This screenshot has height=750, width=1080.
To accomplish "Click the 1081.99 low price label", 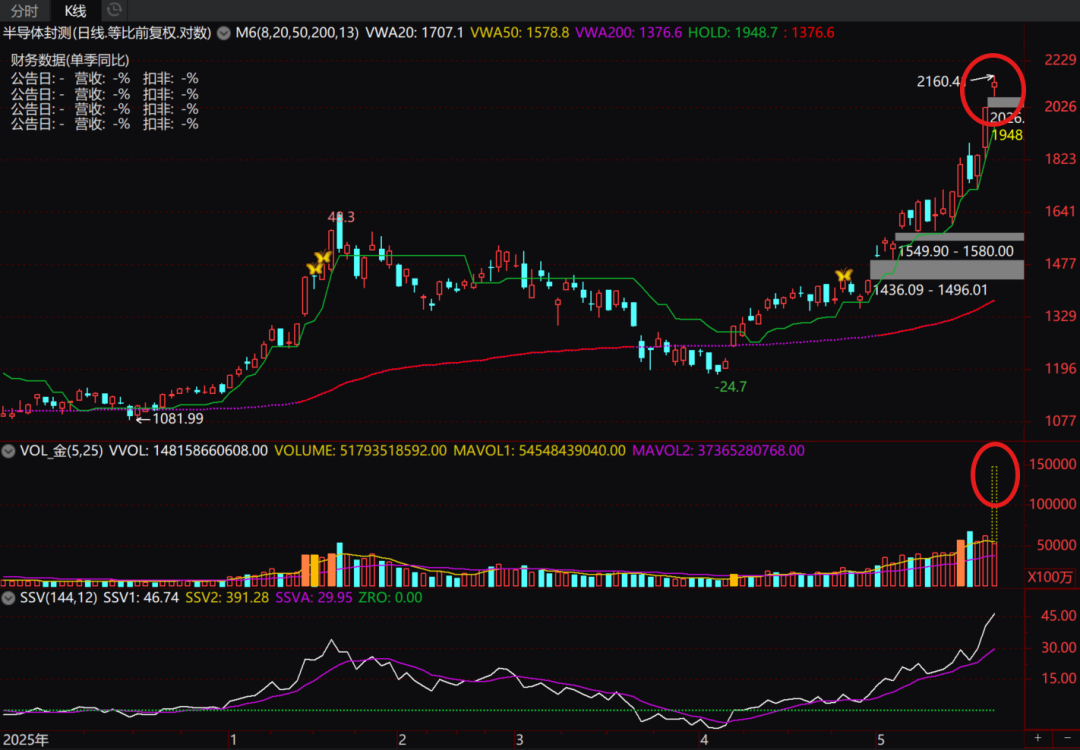I will pos(178,417).
